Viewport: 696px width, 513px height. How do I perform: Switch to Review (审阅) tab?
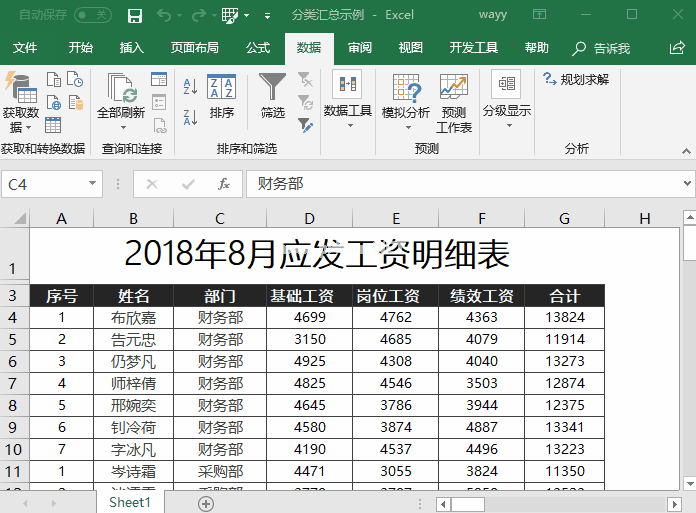pyautogui.click(x=360, y=47)
